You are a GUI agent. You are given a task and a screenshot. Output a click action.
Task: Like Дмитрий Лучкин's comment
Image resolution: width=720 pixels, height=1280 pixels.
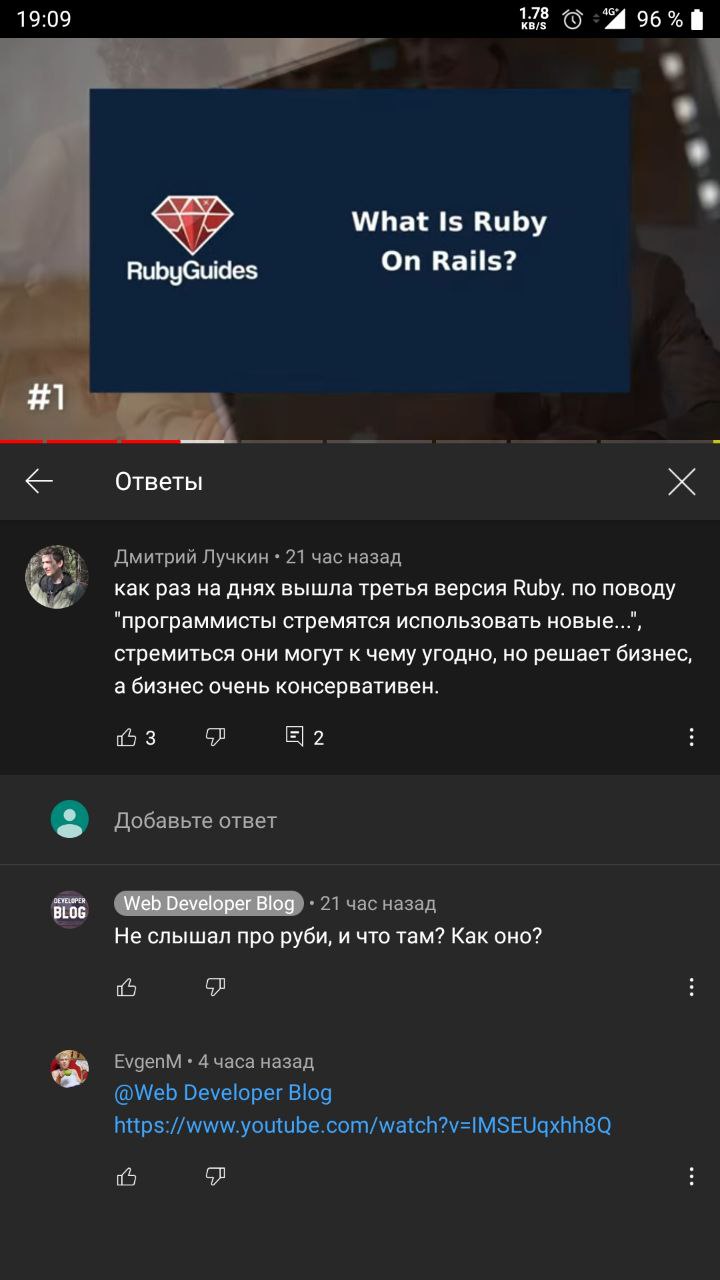click(x=127, y=738)
